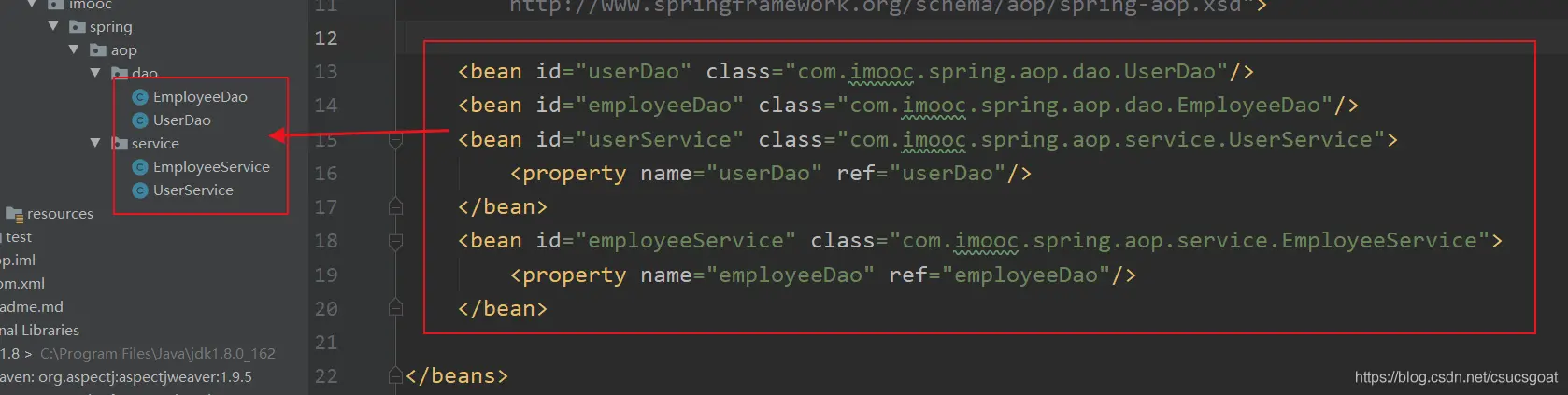Select the spring folder in tree
This screenshot has width=1568, height=395.
pos(110,26)
